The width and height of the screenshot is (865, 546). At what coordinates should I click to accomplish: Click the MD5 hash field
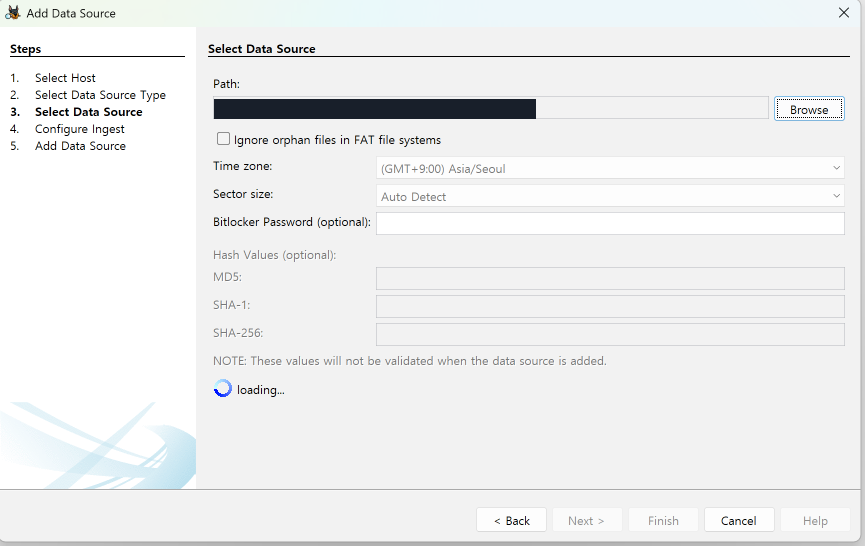point(610,279)
